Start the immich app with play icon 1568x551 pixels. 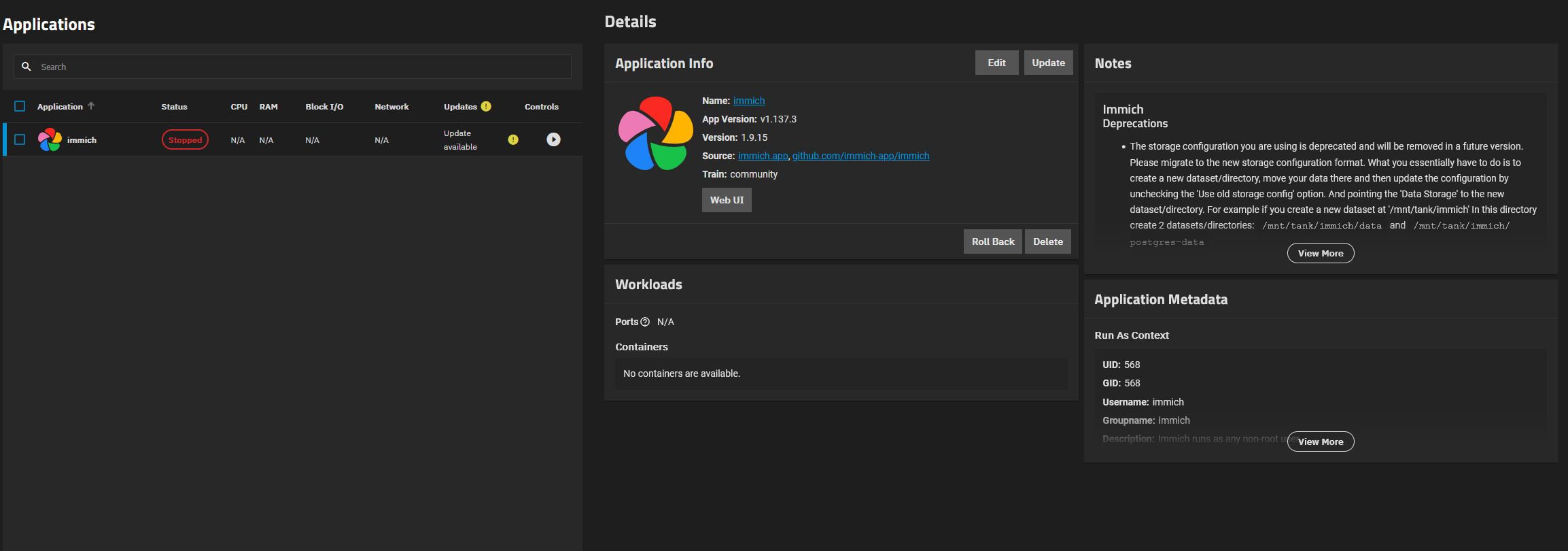554,139
